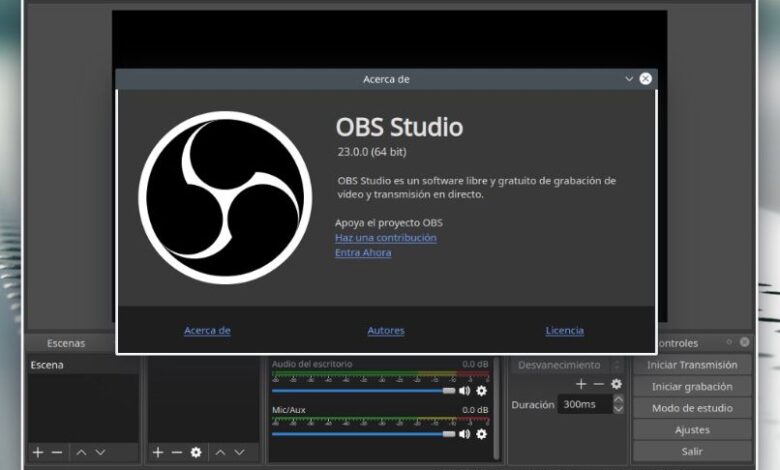Remove scene transition with minus icon
This screenshot has height=470, width=780.
point(599,384)
